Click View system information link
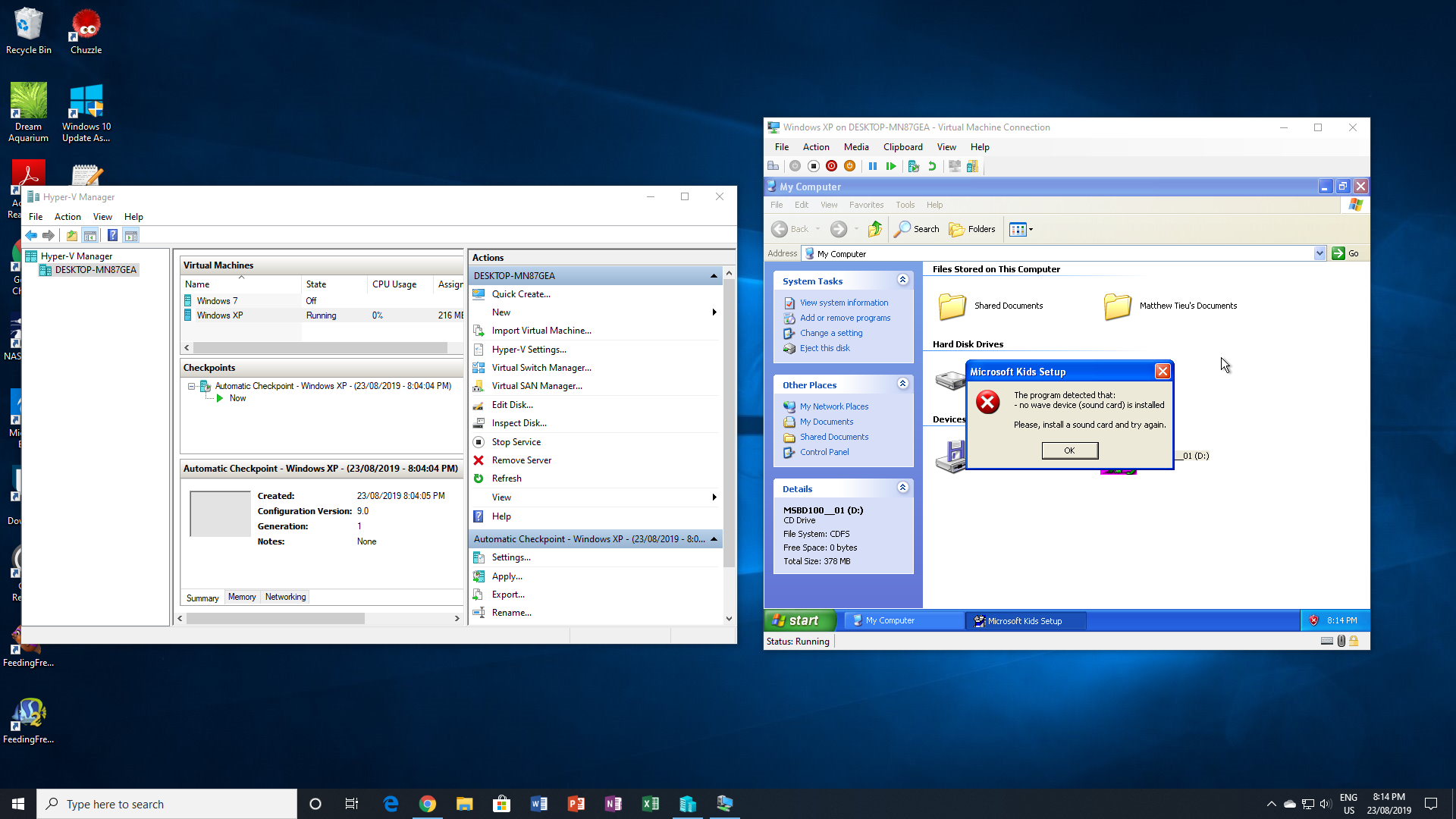 point(843,303)
